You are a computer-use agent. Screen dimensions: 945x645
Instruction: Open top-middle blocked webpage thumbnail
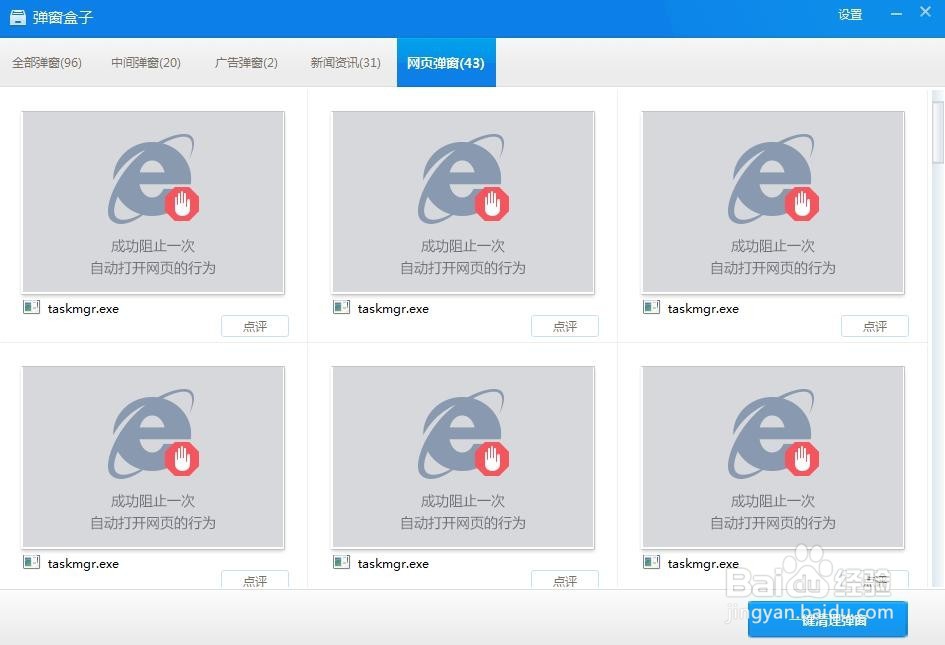click(x=463, y=202)
